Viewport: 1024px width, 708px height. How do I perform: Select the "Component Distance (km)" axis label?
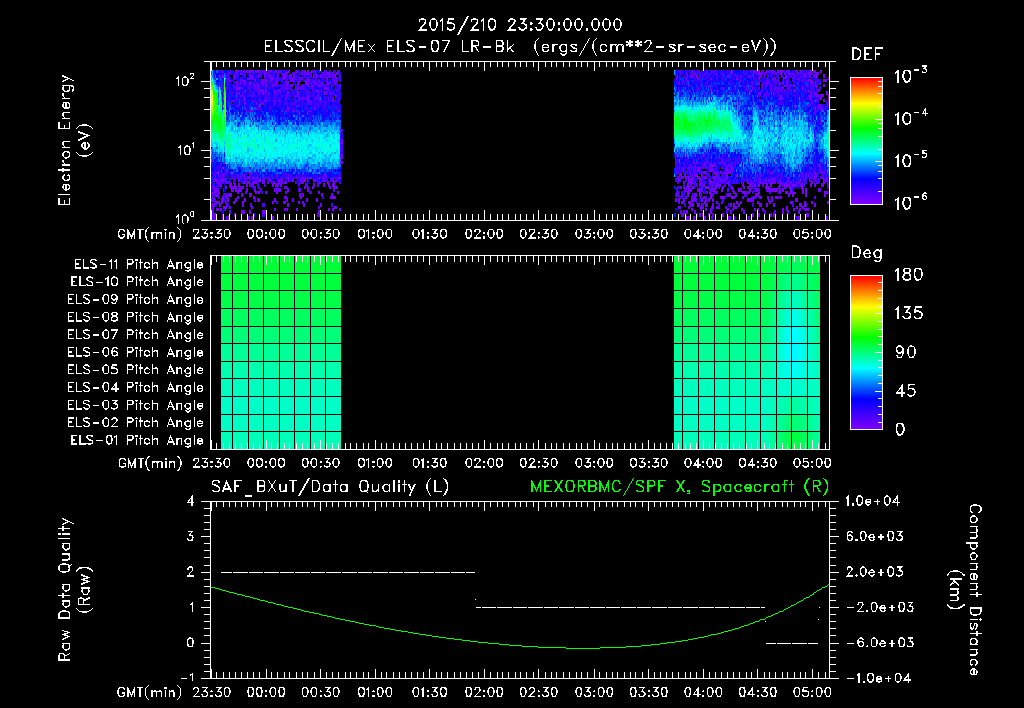pos(965,590)
